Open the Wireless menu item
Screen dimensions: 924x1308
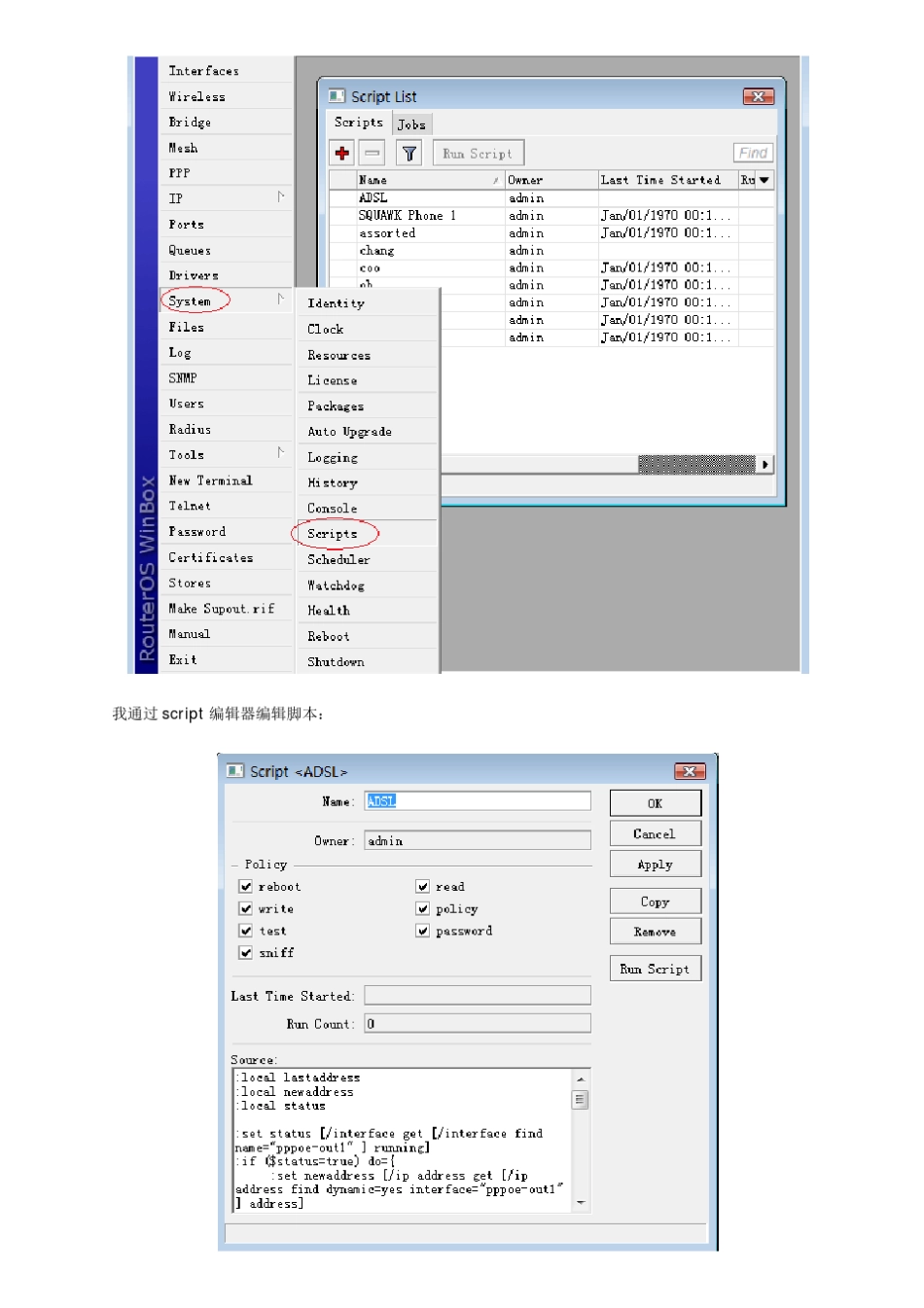click(225, 96)
